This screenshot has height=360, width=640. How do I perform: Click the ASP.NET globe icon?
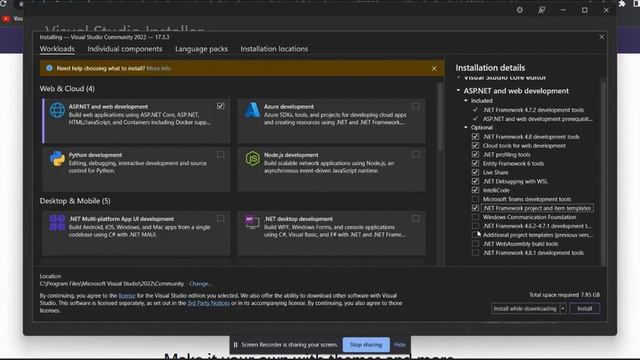click(x=57, y=110)
